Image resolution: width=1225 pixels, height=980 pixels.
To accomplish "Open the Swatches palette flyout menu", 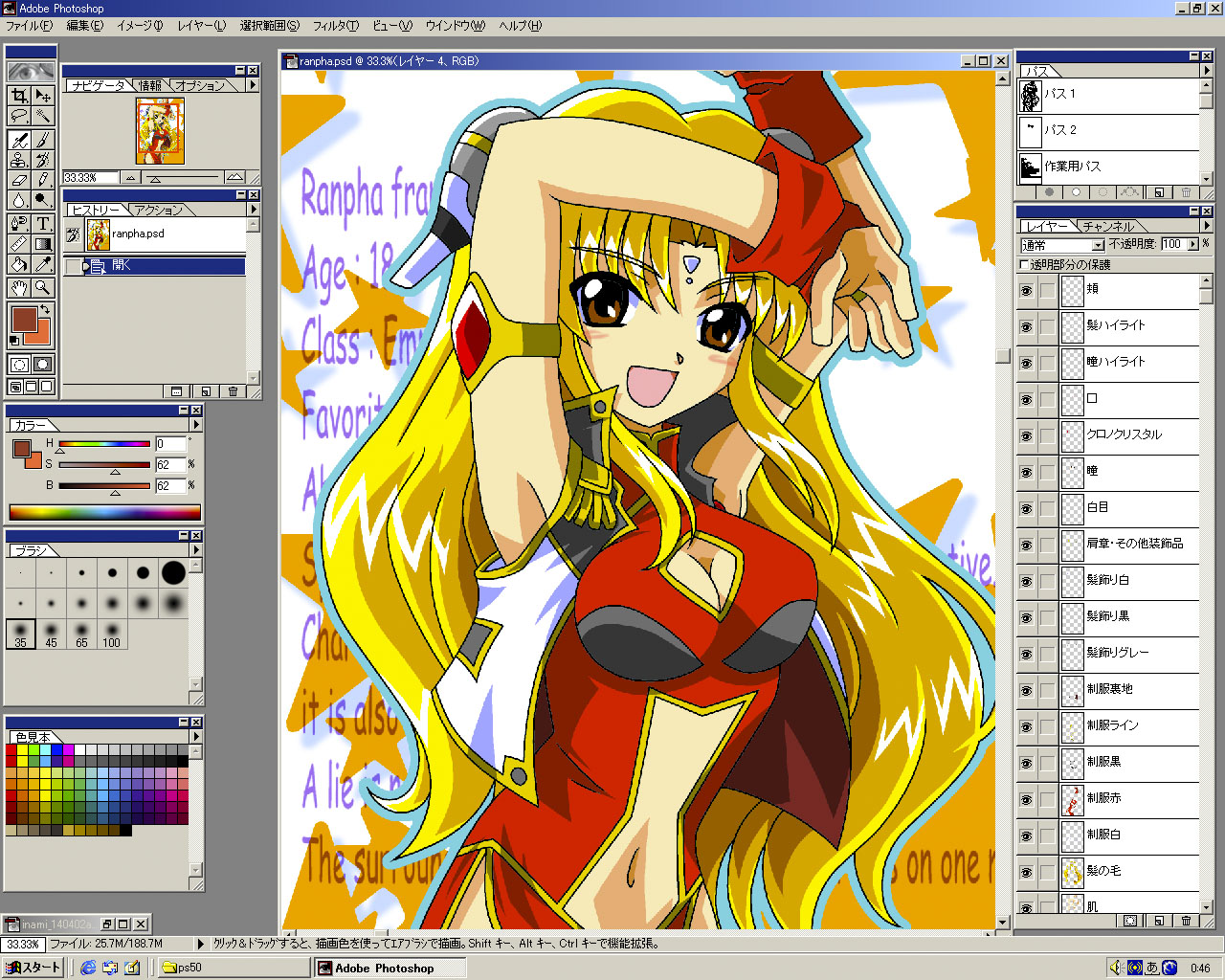I will [196, 737].
